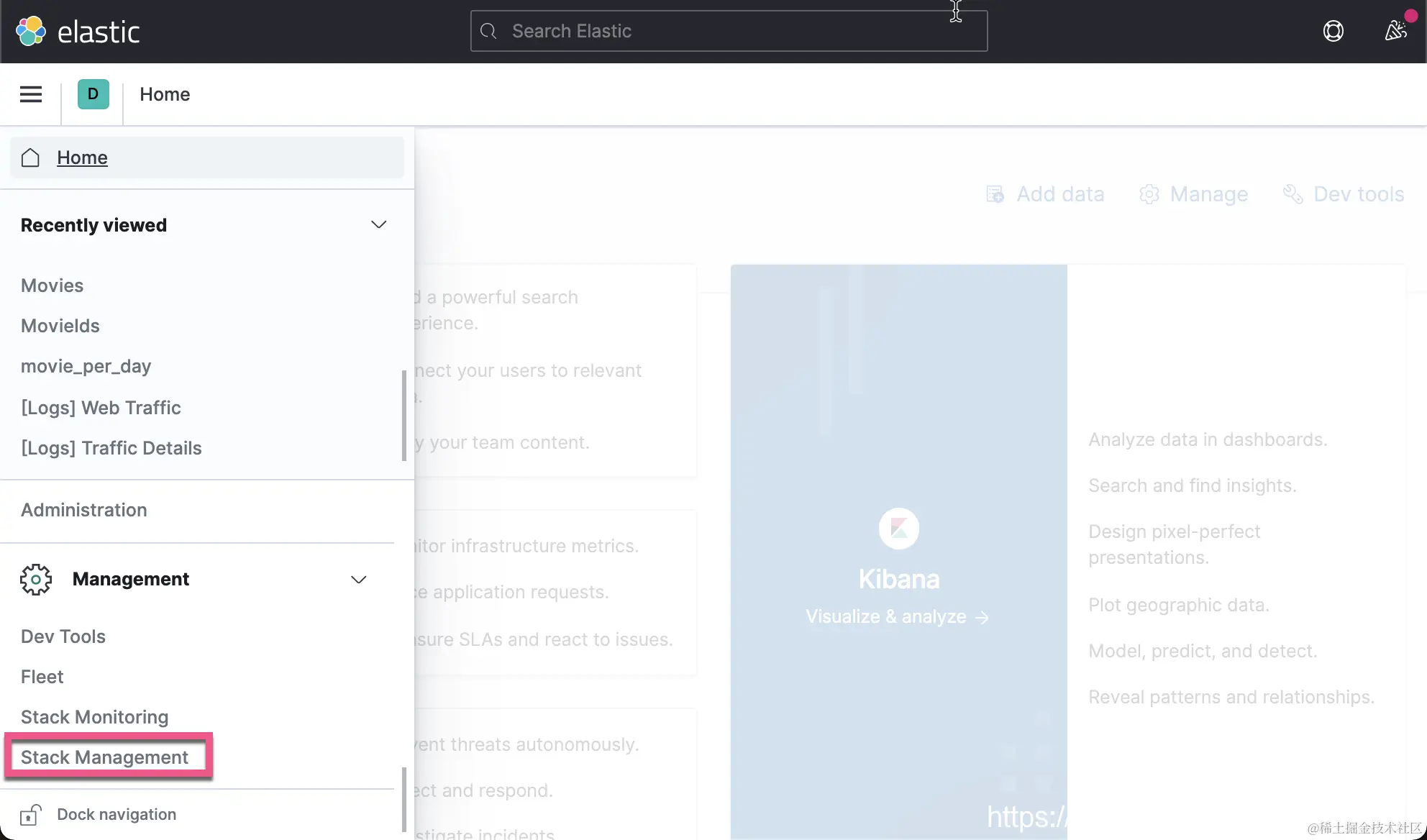The height and width of the screenshot is (840, 1427).
Task: Open the D space avatar selector
Action: (93, 94)
